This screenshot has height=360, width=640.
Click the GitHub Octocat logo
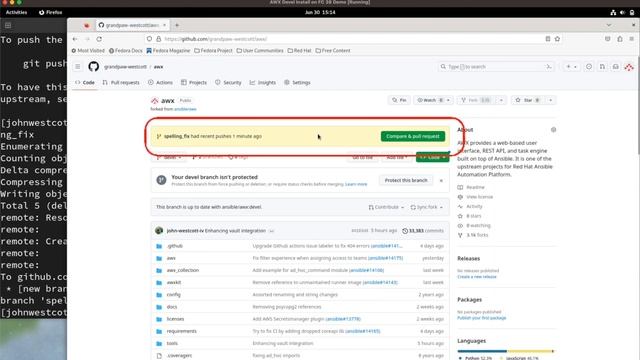[x=93, y=67]
